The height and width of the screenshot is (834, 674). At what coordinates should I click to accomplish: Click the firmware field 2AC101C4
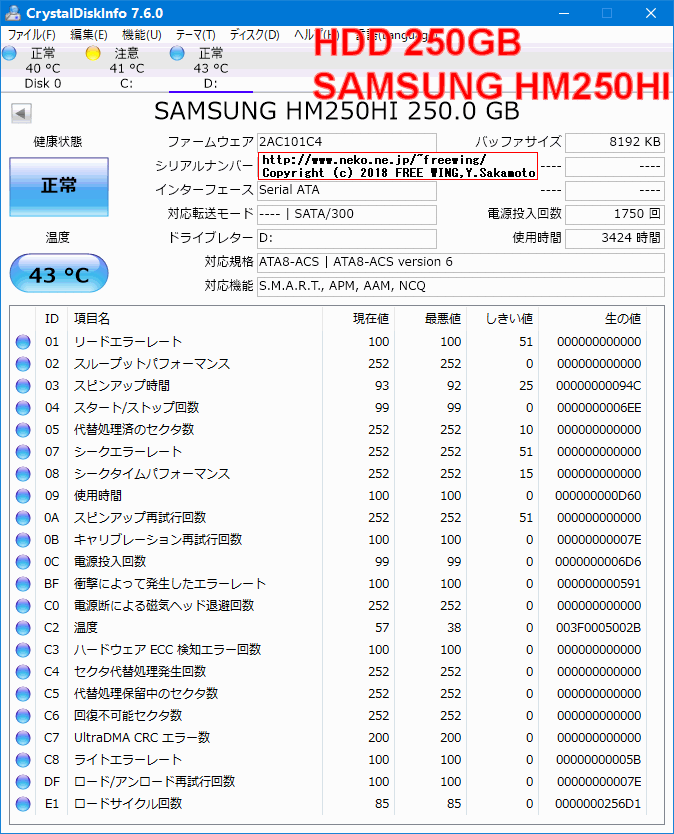click(x=347, y=143)
